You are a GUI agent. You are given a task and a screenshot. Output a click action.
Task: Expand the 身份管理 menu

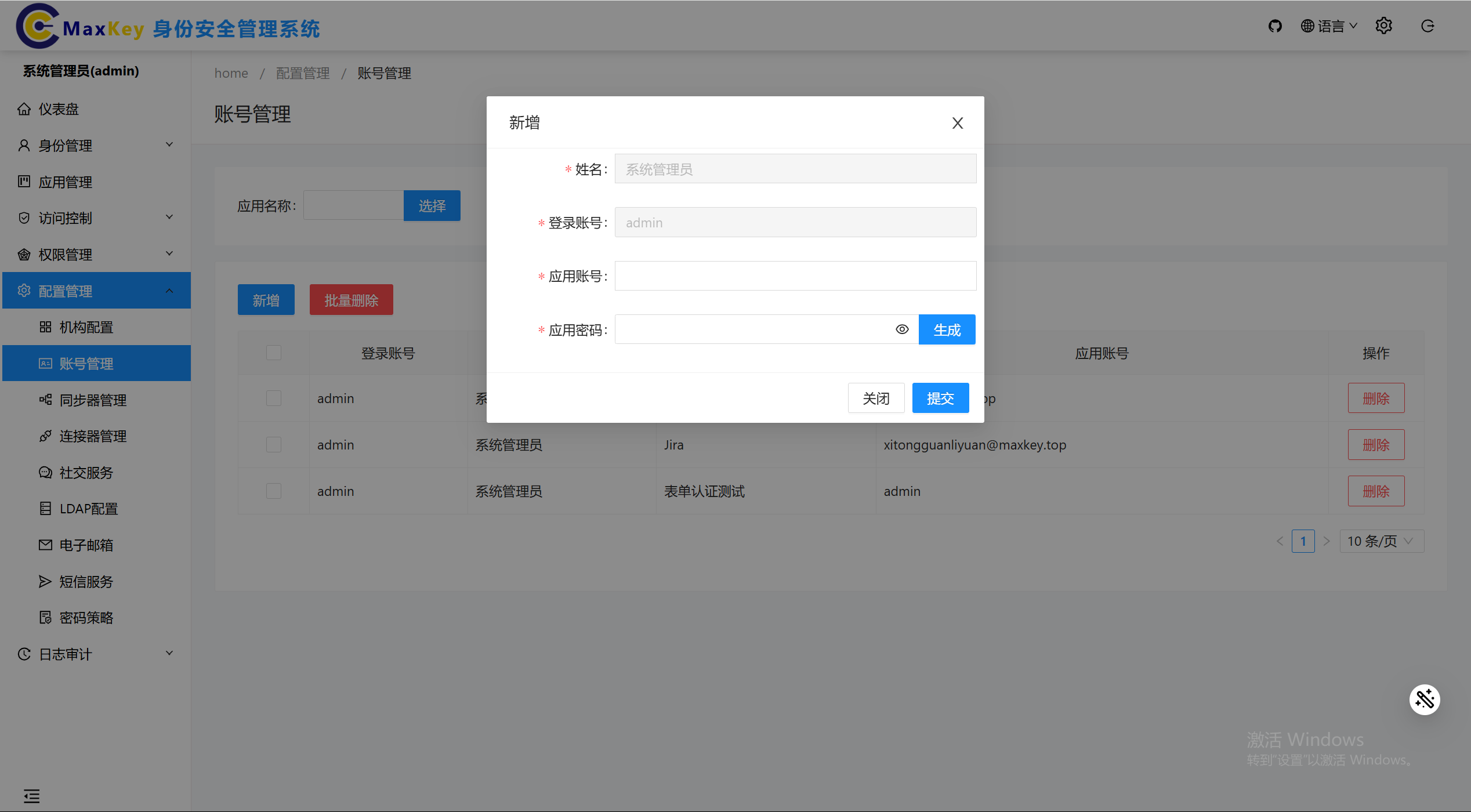pyautogui.click(x=64, y=145)
